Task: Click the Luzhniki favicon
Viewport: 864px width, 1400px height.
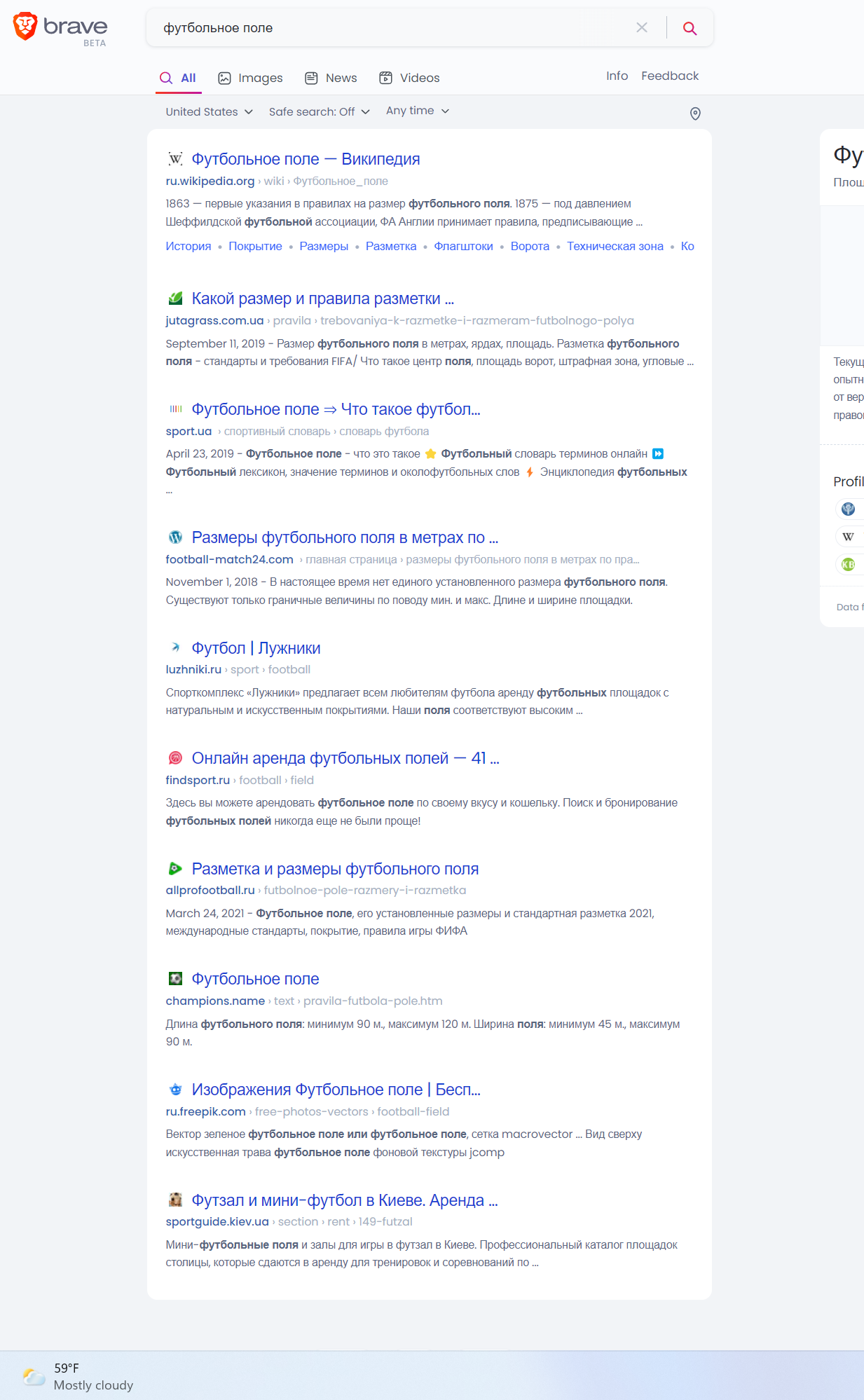Action: 175,647
